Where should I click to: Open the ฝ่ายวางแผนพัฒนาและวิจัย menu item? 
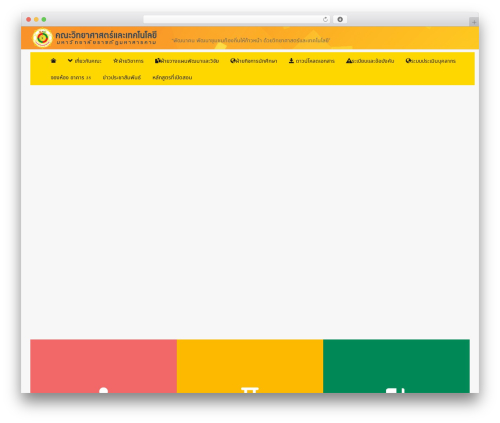click(187, 61)
